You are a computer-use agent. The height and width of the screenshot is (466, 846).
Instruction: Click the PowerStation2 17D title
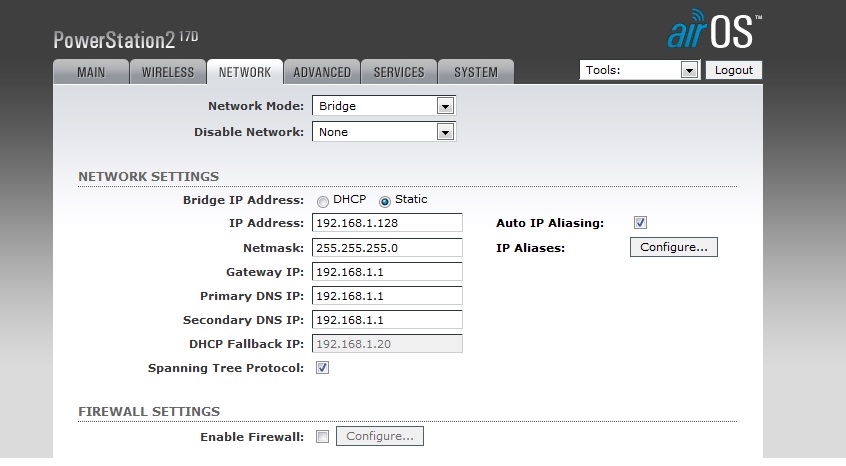[x=126, y=40]
